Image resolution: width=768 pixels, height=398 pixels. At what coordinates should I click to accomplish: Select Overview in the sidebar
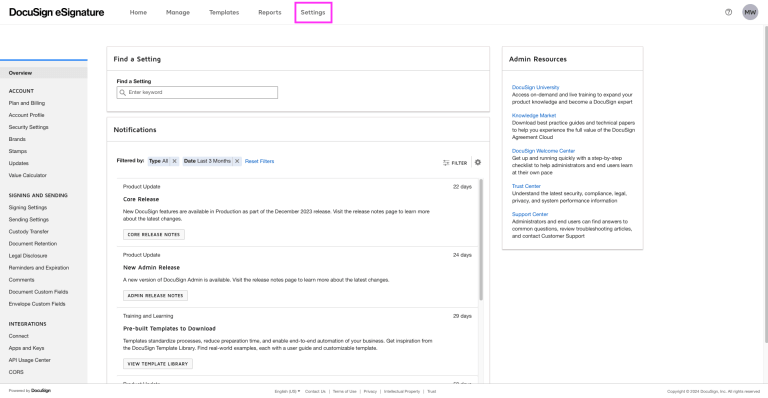(44, 73)
